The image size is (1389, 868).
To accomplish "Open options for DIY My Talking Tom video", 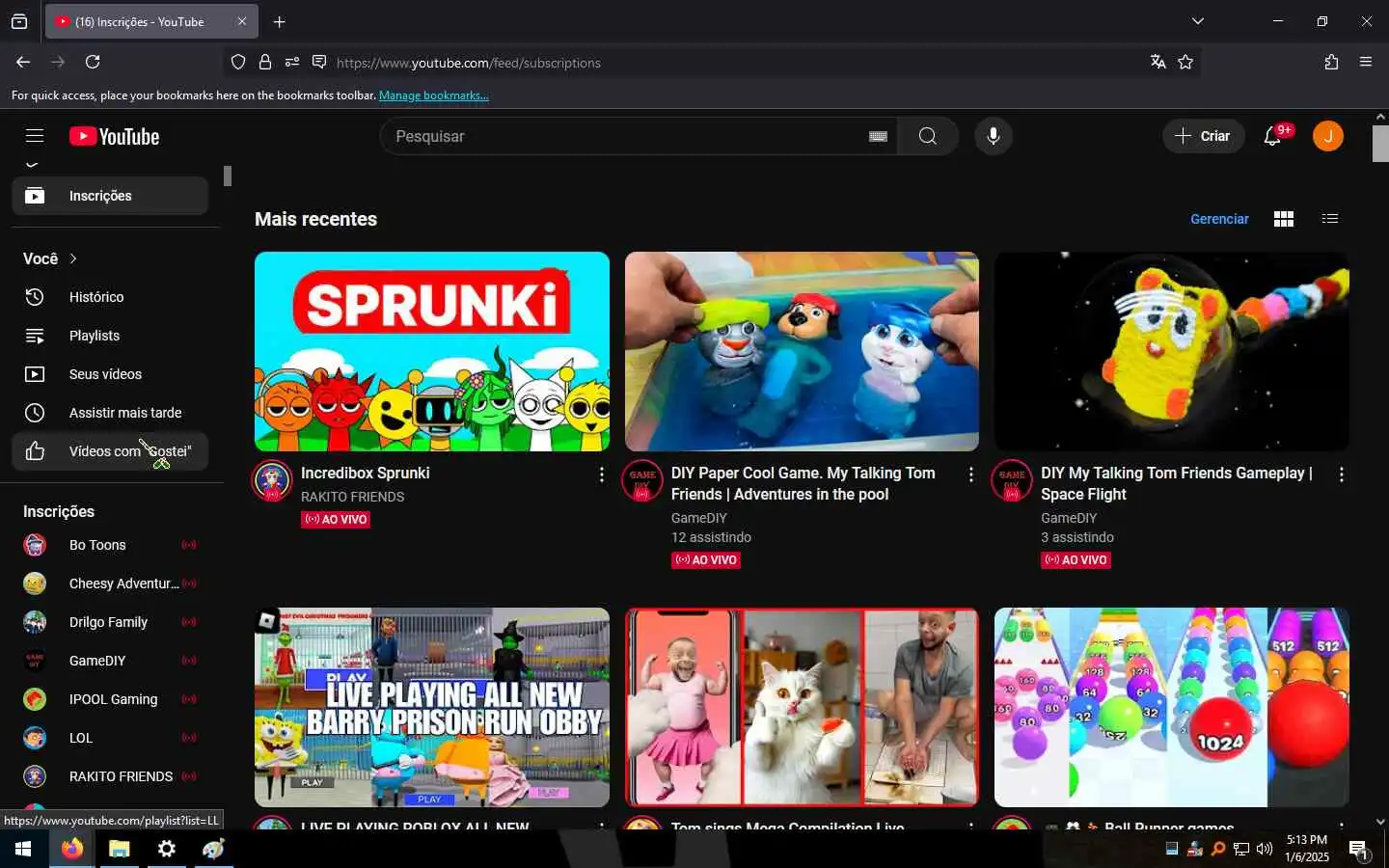I will tap(1341, 475).
